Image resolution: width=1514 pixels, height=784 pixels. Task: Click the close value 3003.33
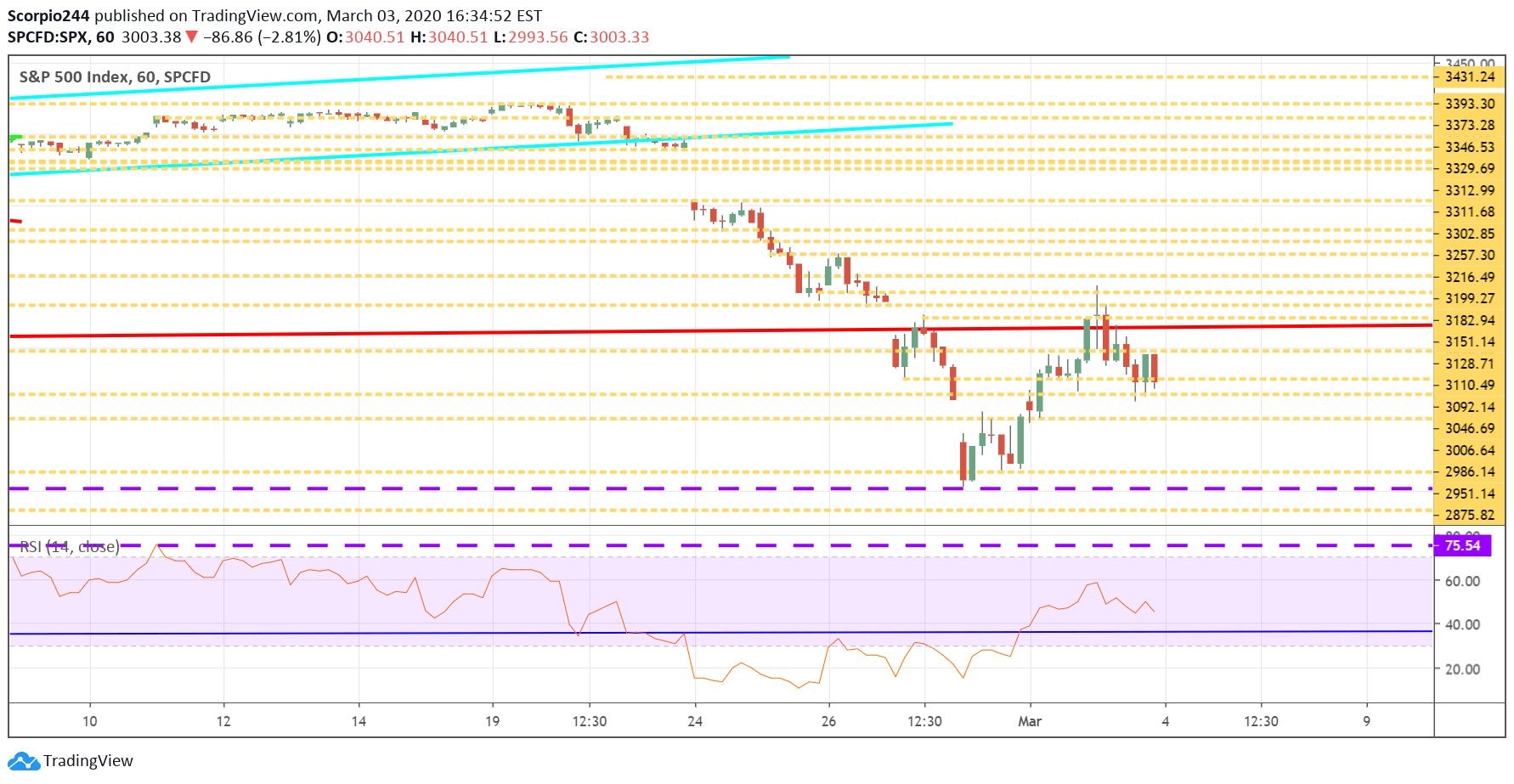[619, 37]
